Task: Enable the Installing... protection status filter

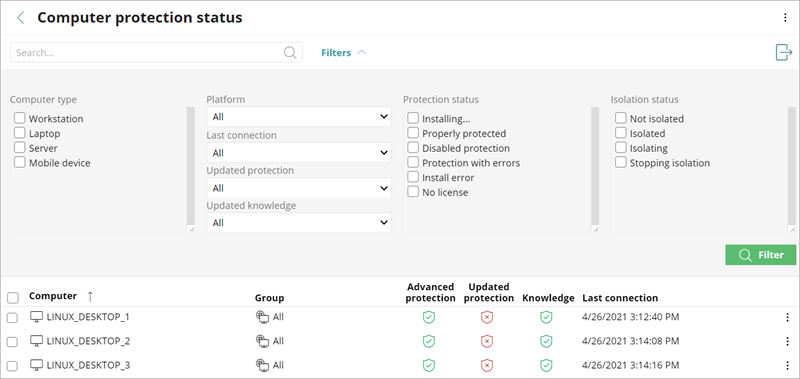Action: (413, 118)
